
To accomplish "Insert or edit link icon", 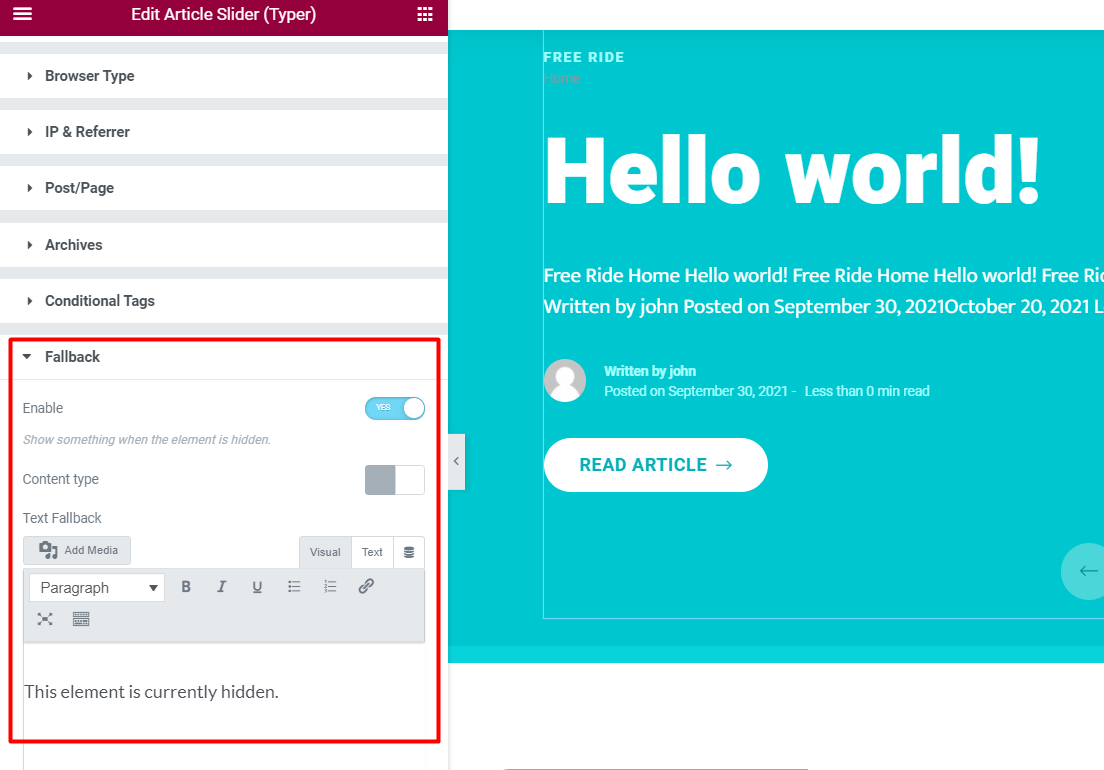I will click(366, 586).
